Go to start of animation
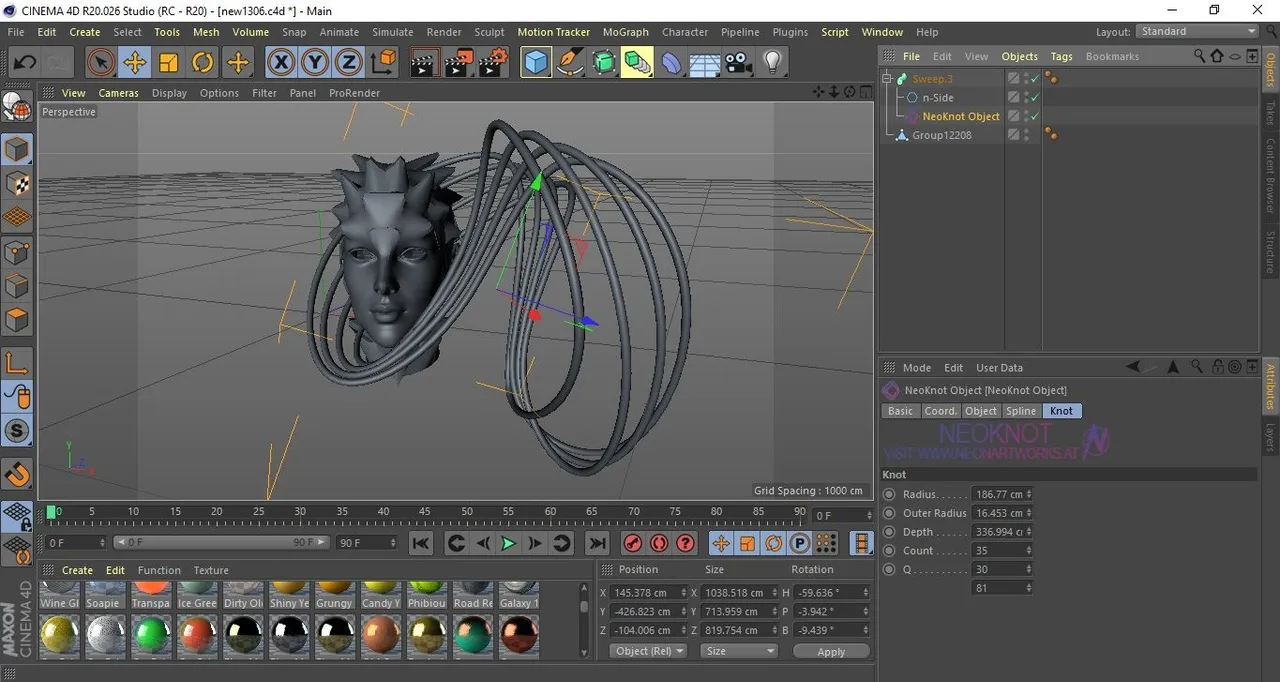The height and width of the screenshot is (682, 1280). click(x=421, y=543)
